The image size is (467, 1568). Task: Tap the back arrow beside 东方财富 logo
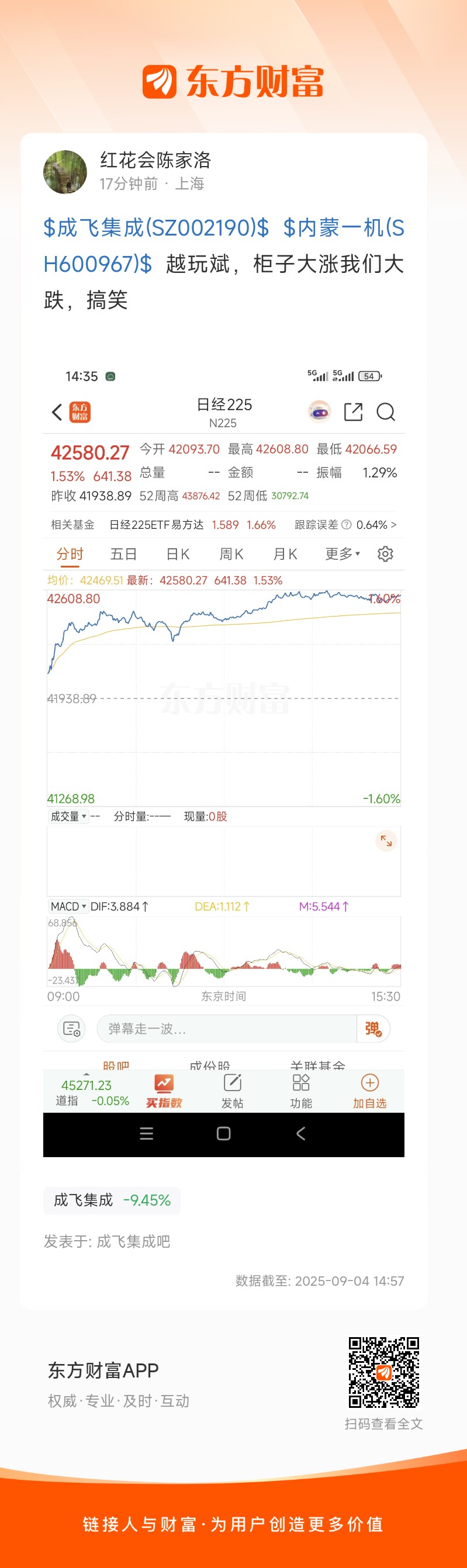[x=57, y=412]
